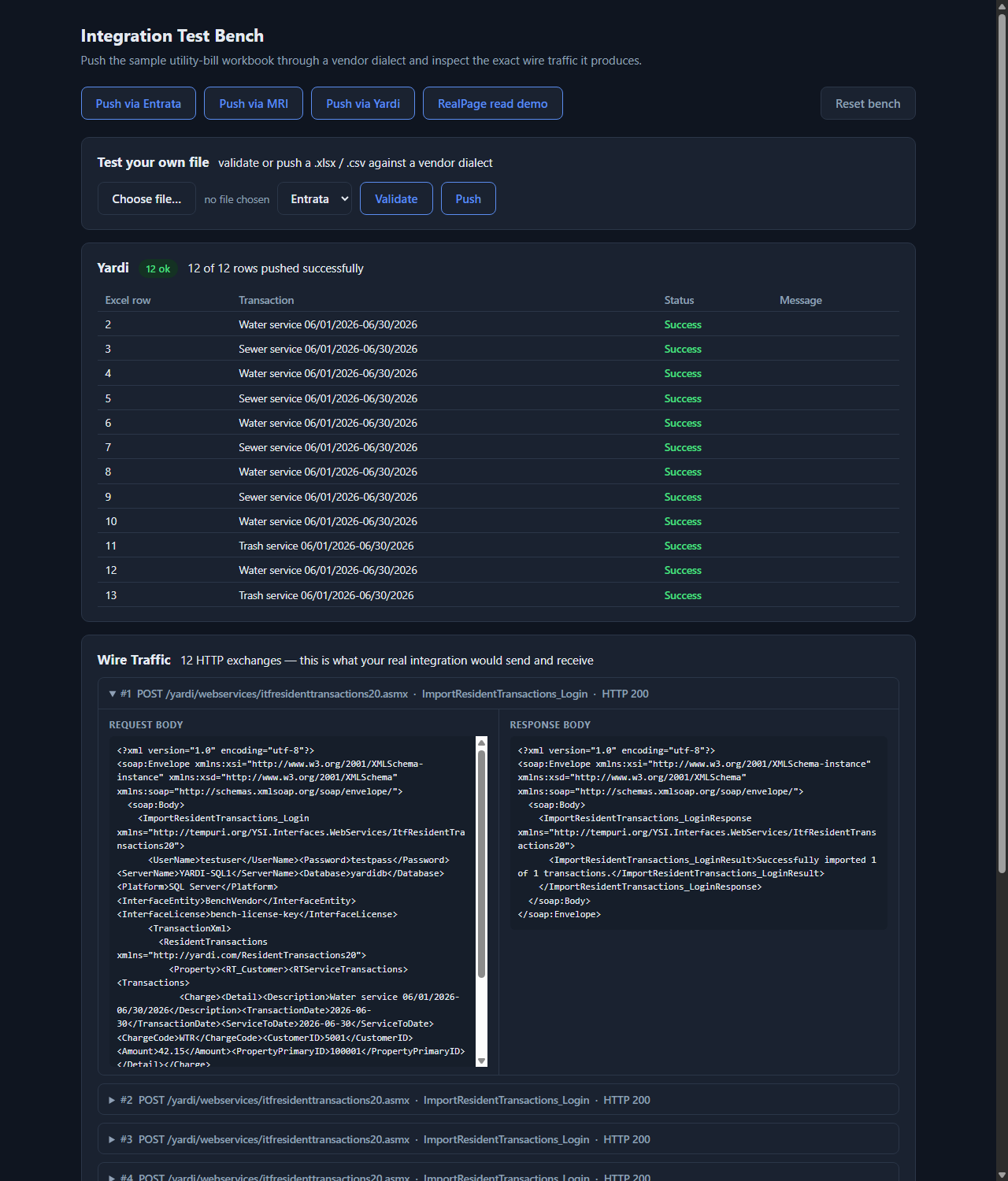Click the page vertical scrollbar
Image resolution: width=1008 pixels, height=1181 pixels.
point(1002,441)
